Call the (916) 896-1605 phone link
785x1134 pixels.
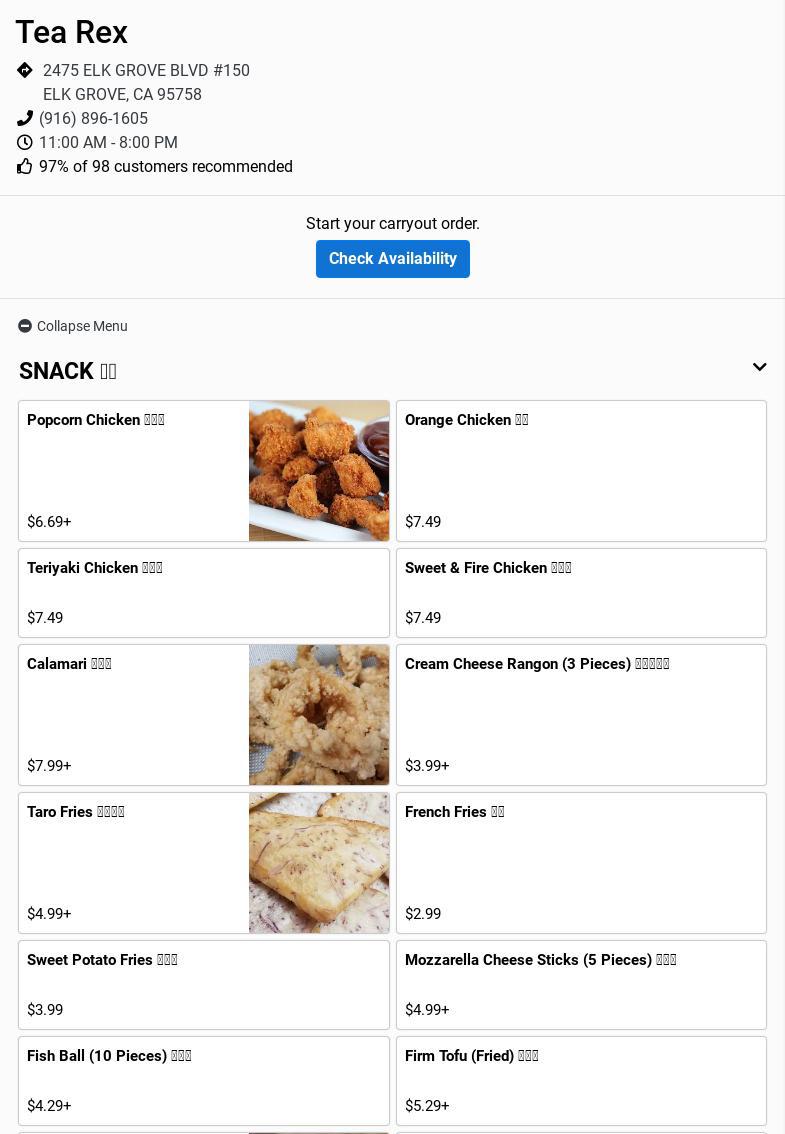pyautogui.click(x=93, y=118)
